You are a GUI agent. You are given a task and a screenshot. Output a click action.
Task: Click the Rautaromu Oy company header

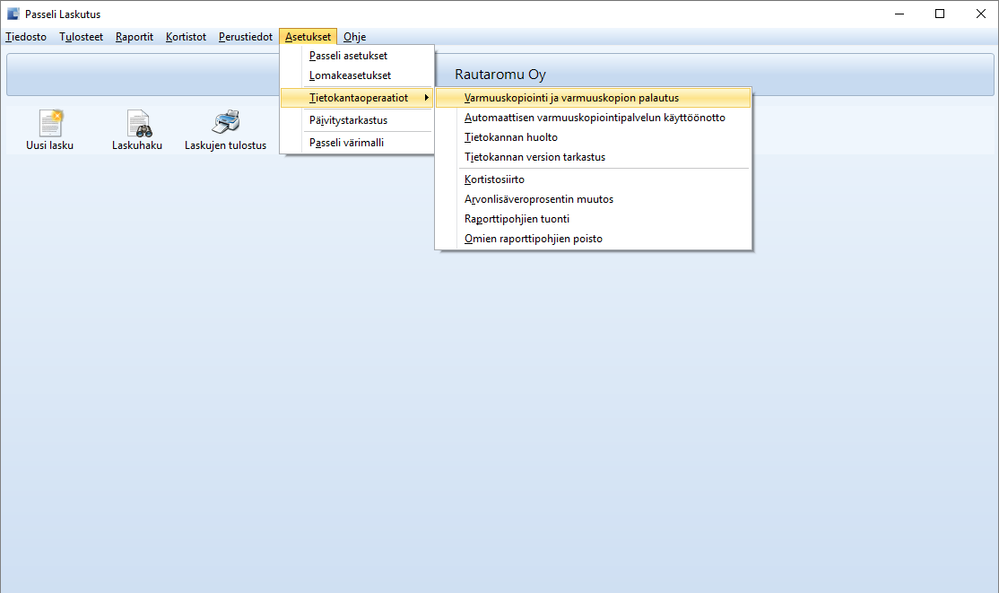(x=500, y=75)
